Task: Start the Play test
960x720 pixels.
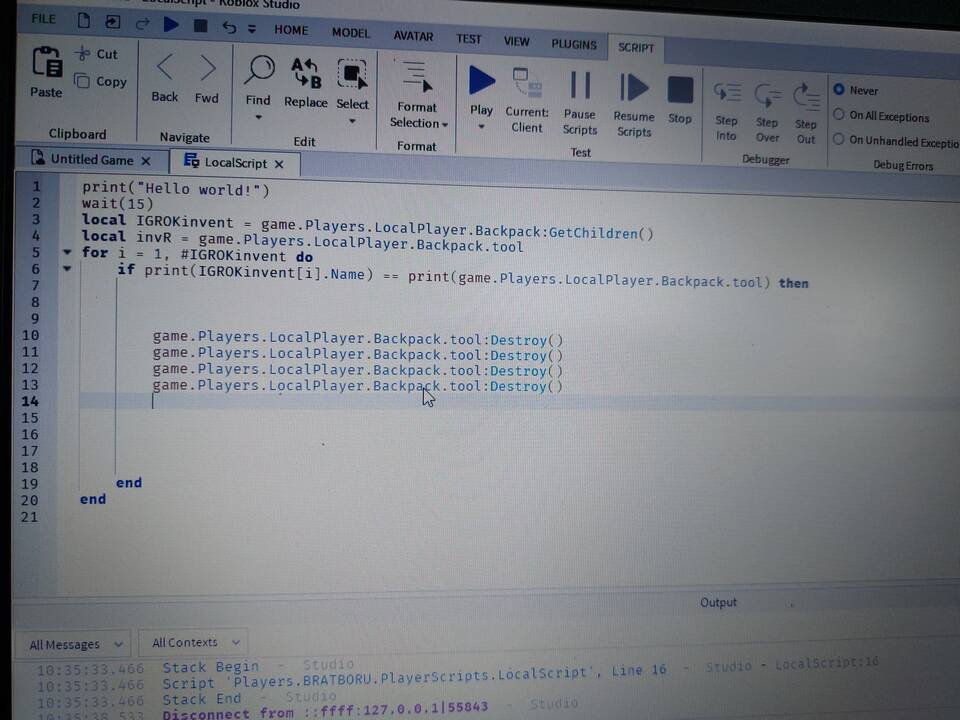Action: (x=481, y=81)
